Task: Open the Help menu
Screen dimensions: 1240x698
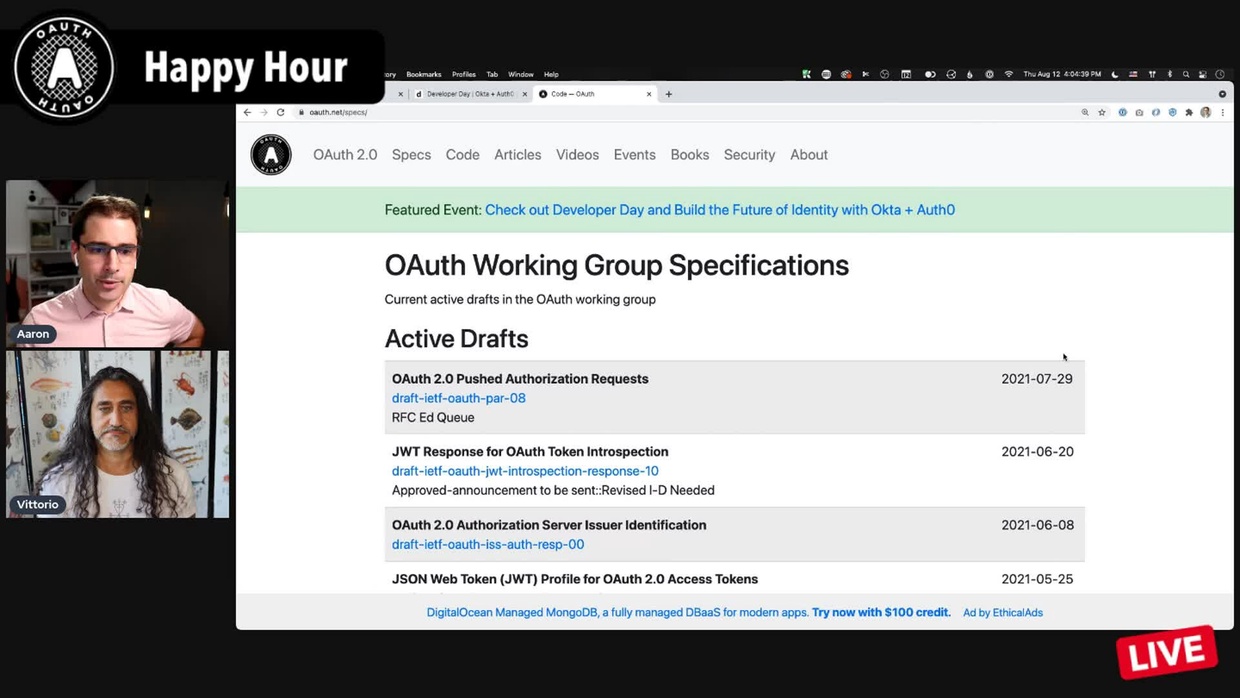Action: click(x=551, y=74)
